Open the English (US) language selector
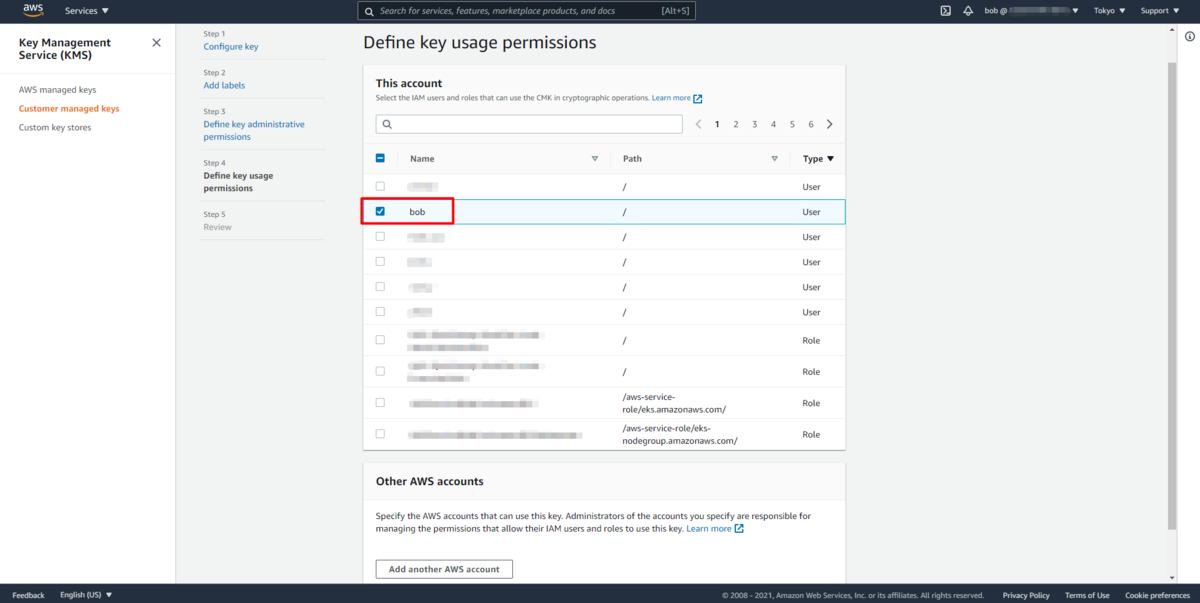Viewport: 1200px width, 603px height. click(x=86, y=595)
